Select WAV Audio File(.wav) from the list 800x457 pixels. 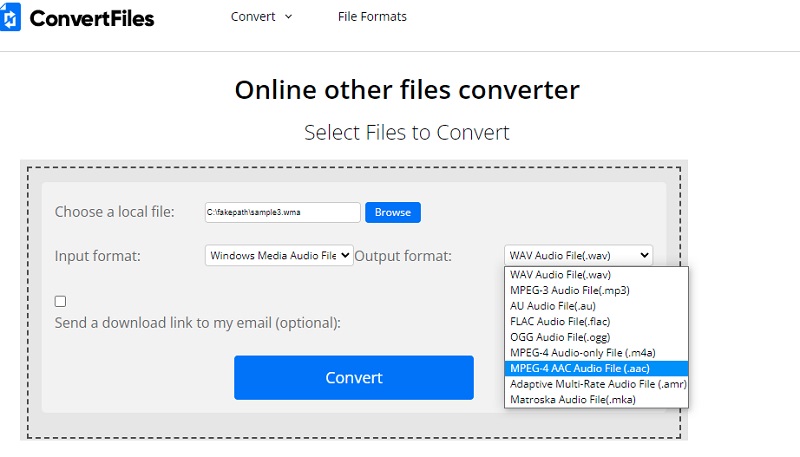tap(596, 274)
